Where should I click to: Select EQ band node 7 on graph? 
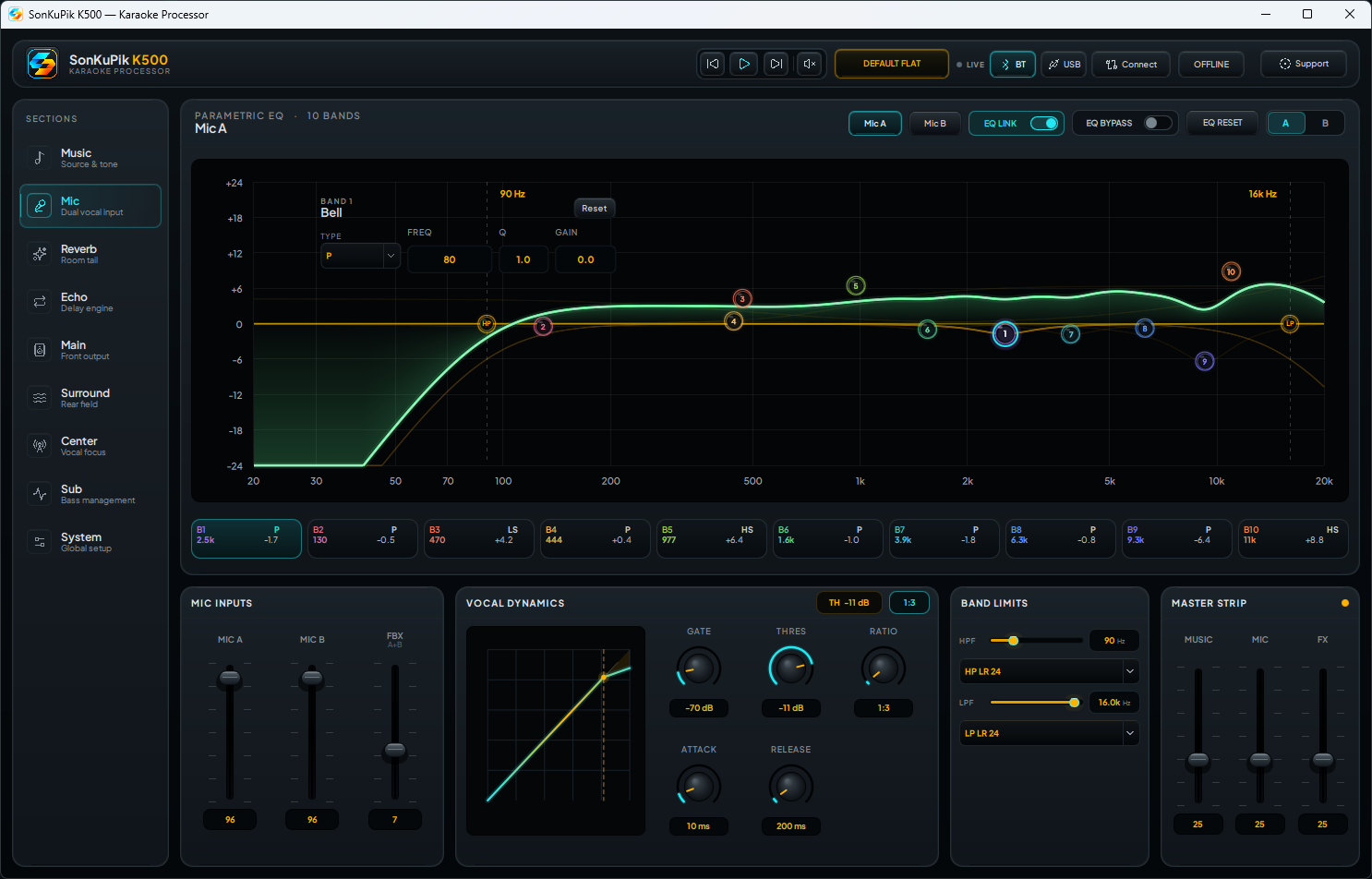point(1071,334)
